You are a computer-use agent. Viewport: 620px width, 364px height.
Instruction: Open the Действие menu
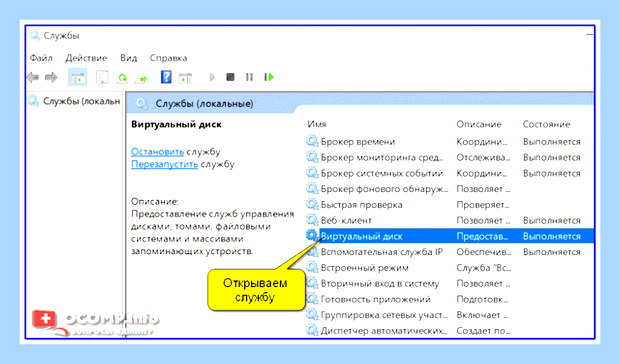click(x=86, y=58)
